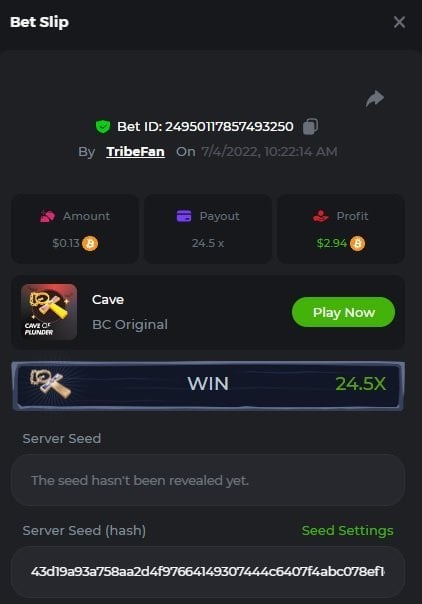Open TribeFan user profile link
Viewport: 422px width, 604px height.
[x=136, y=151]
